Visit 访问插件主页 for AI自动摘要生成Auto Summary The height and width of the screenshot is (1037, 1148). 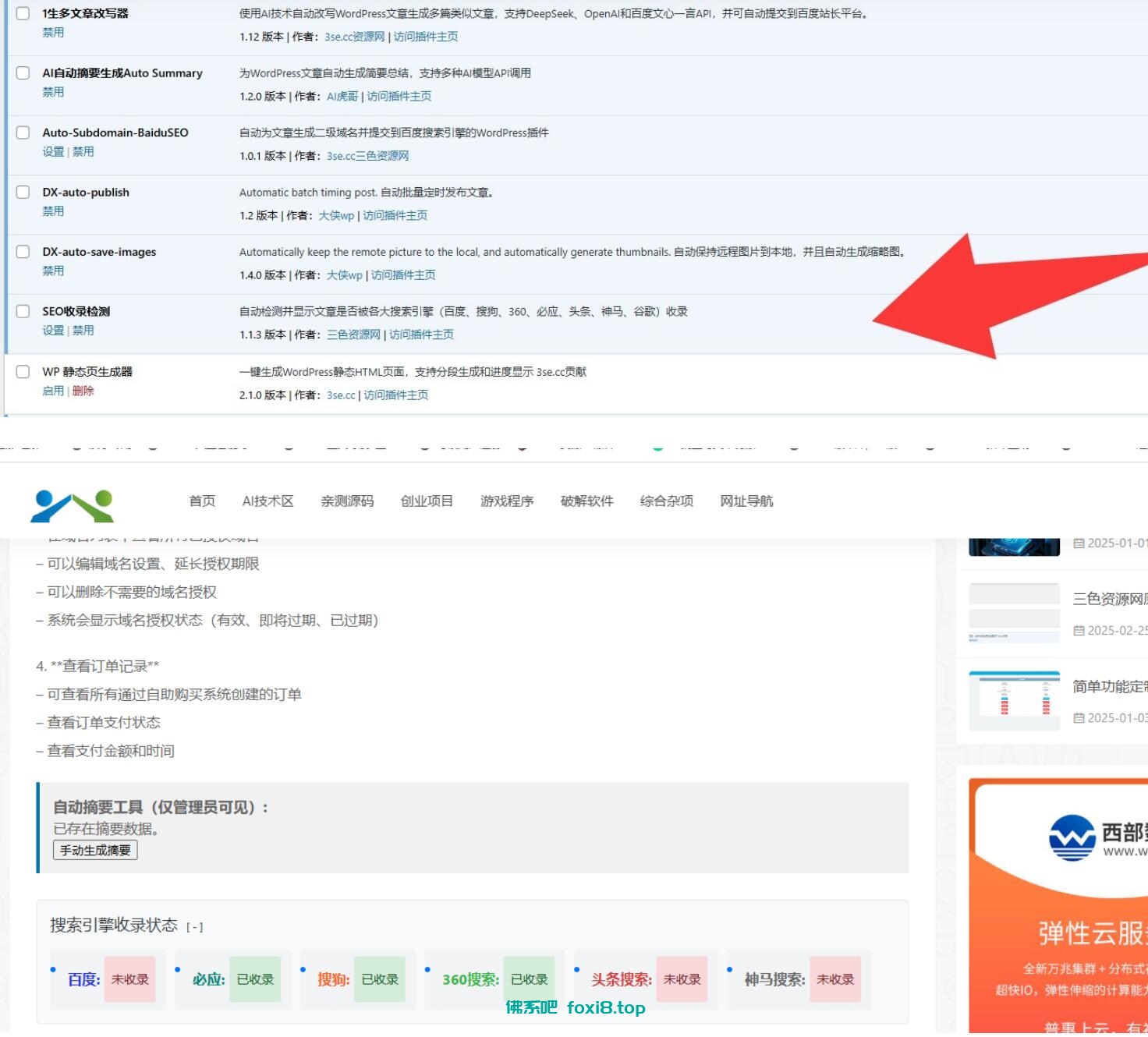click(x=399, y=97)
